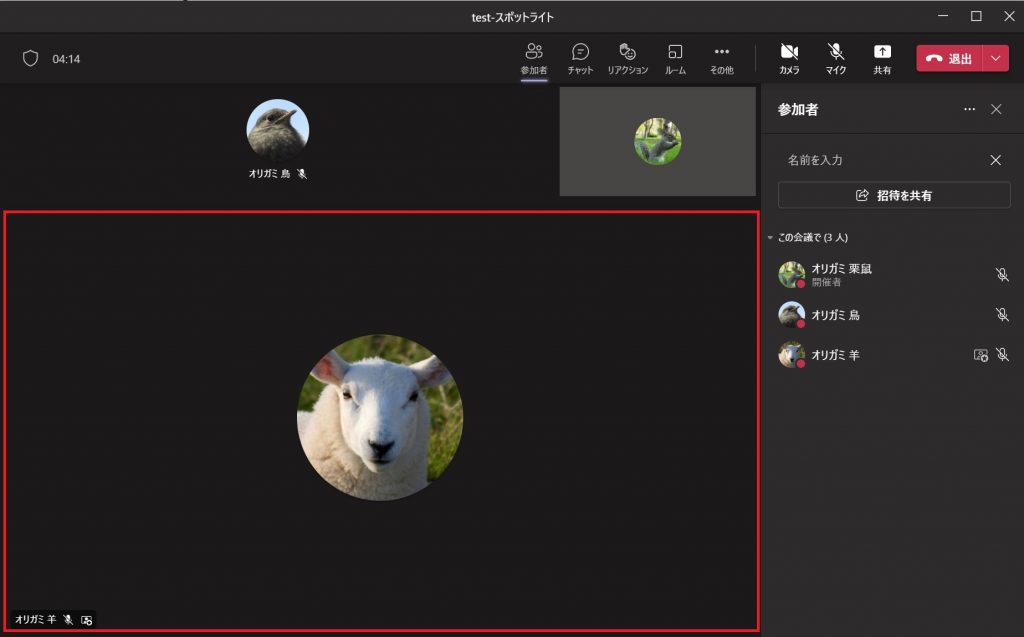The height and width of the screenshot is (637, 1024).
Task: Select participant オリガミ 栗鼠 in the list
Action: tap(893, 274)
